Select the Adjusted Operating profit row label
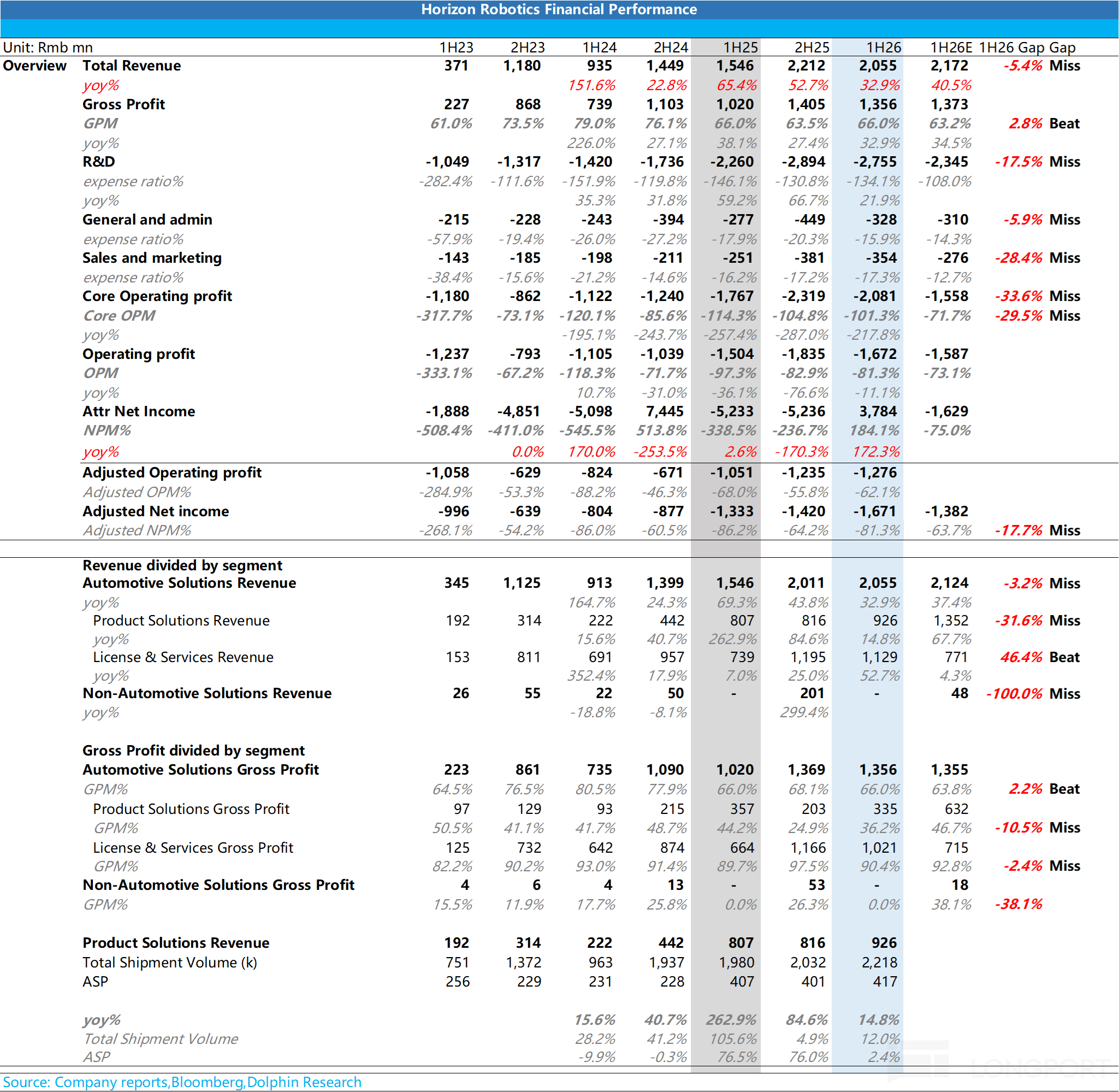This screenshot has height=1092, width=1119. click(172, 473)
